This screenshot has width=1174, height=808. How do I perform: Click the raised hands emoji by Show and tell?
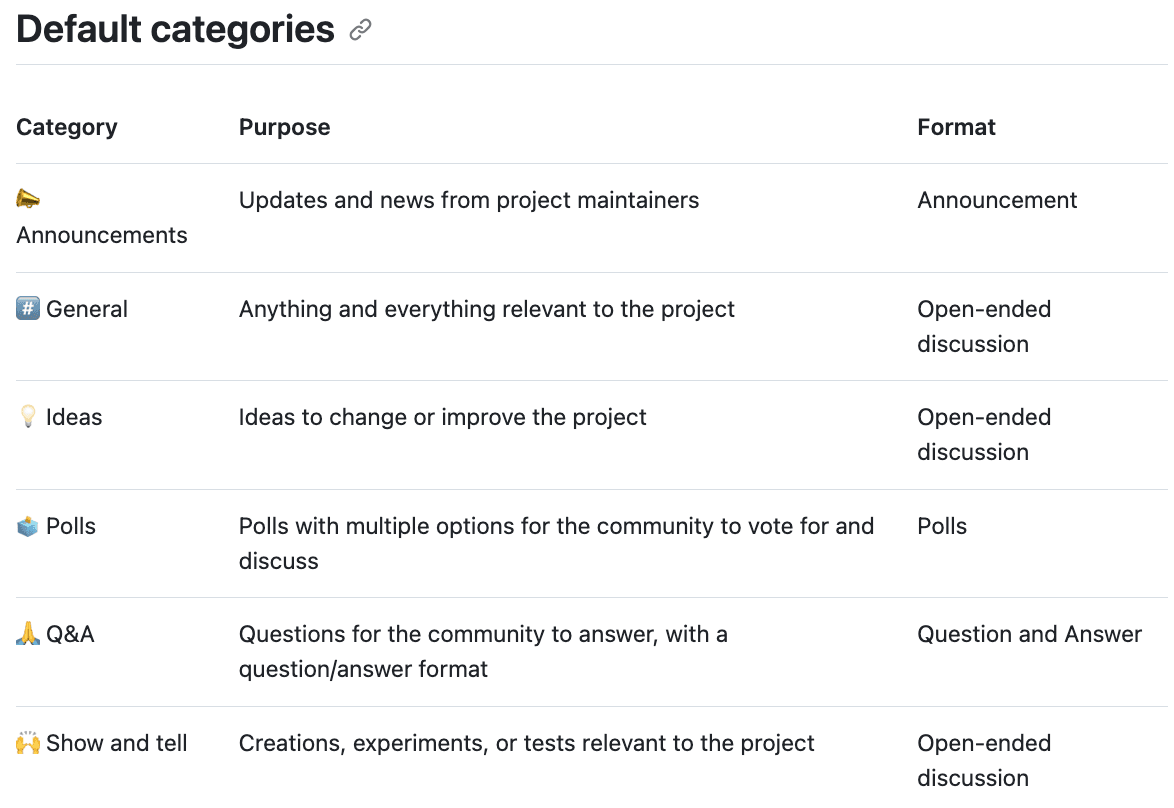(28, 743)
